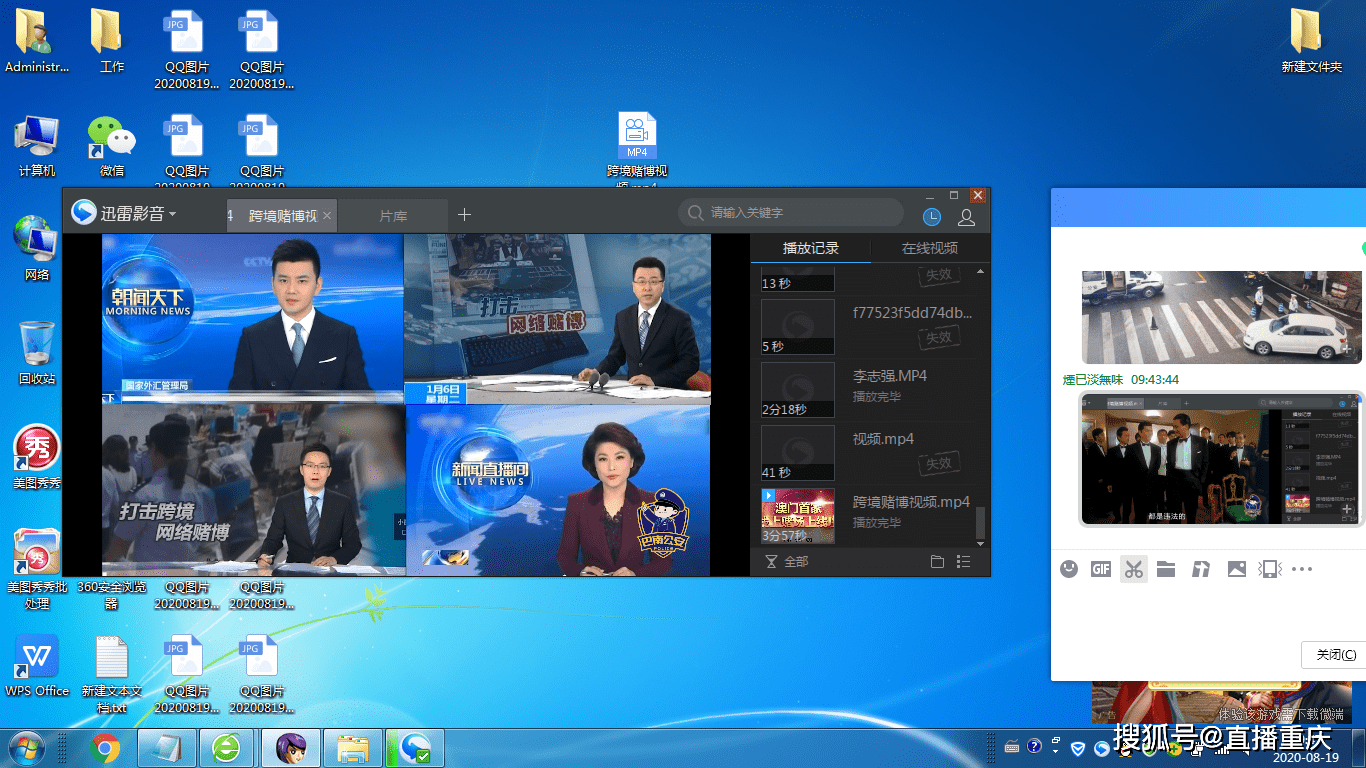Launch 微信 from desktop
The width and height of the screenshot is (1366, 768).
[x=112, y=147]
